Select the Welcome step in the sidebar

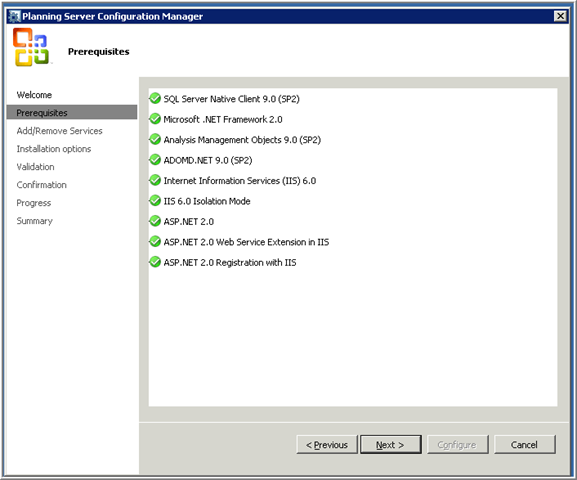(x=34, y=95)
